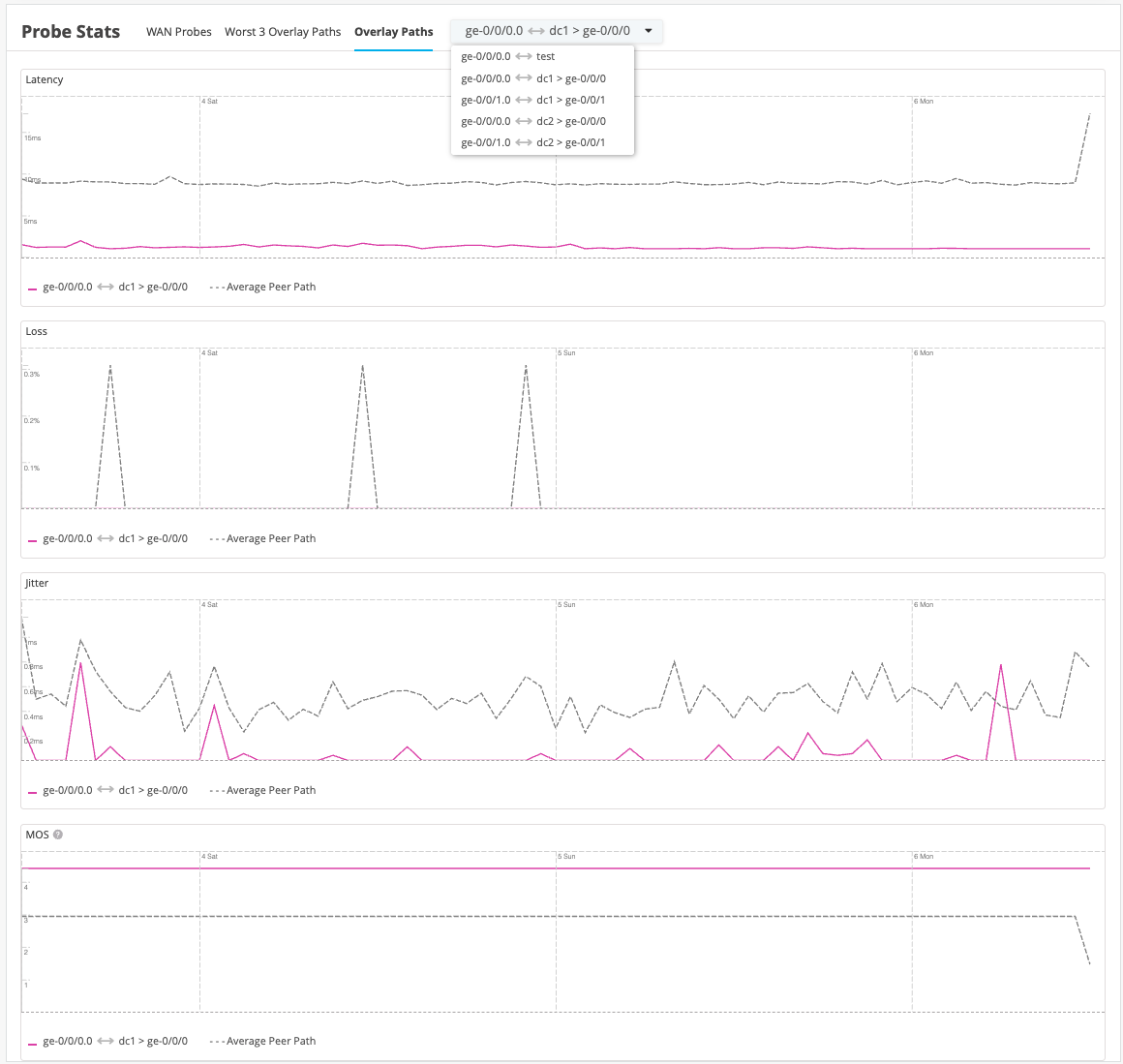Open the Worst 3 Overlay Paths tab
The width and height of the screenshot is (1123, 1064).
tap(283, 31)
